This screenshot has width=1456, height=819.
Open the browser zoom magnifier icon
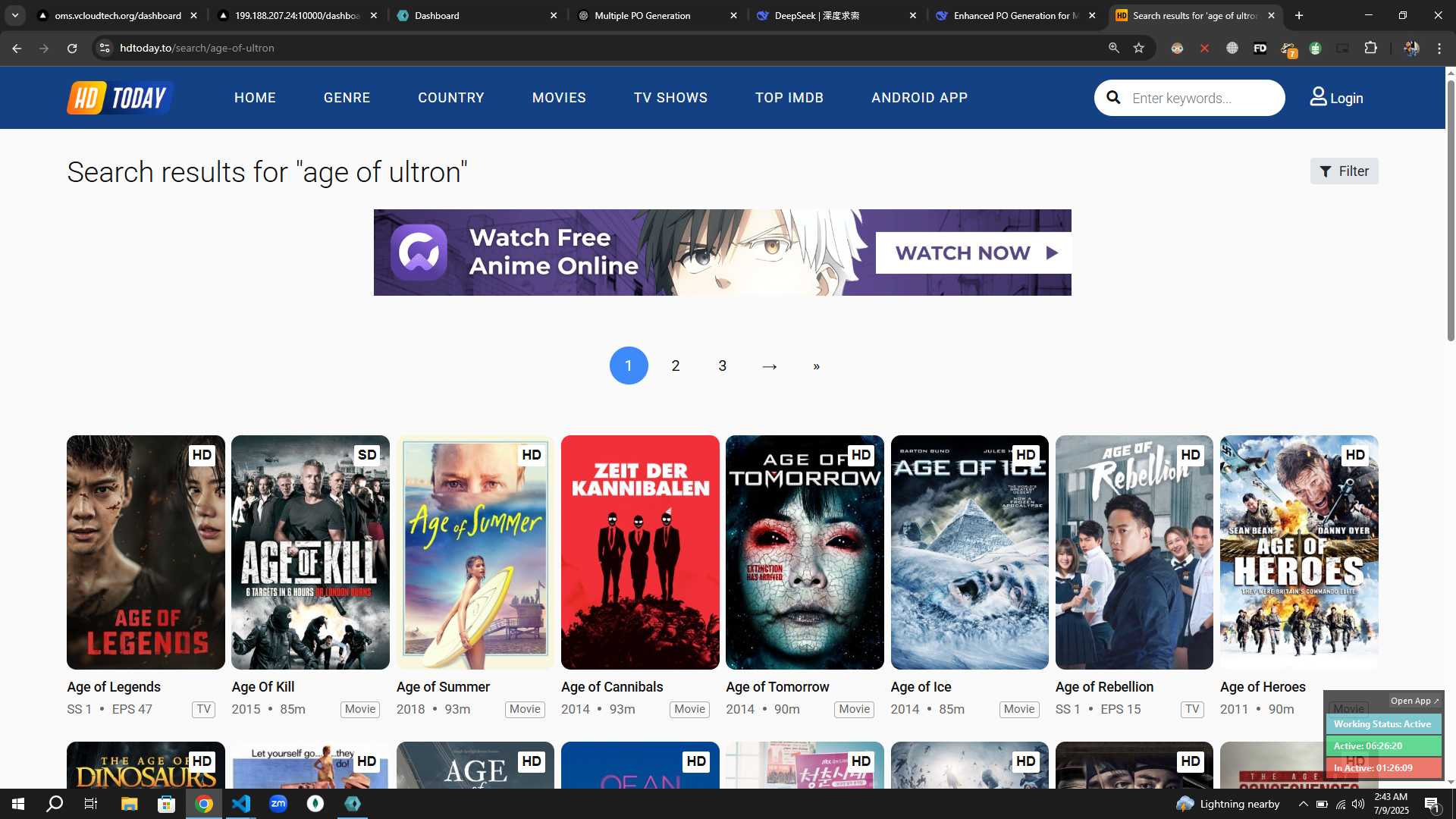(1113, 48)
